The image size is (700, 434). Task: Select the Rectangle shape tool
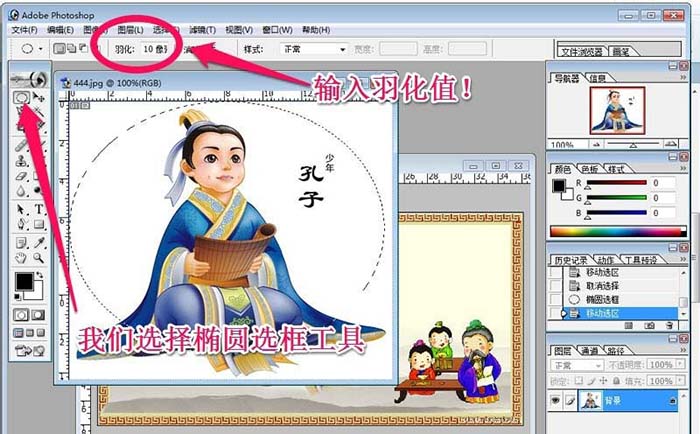(x=39, y=224)
